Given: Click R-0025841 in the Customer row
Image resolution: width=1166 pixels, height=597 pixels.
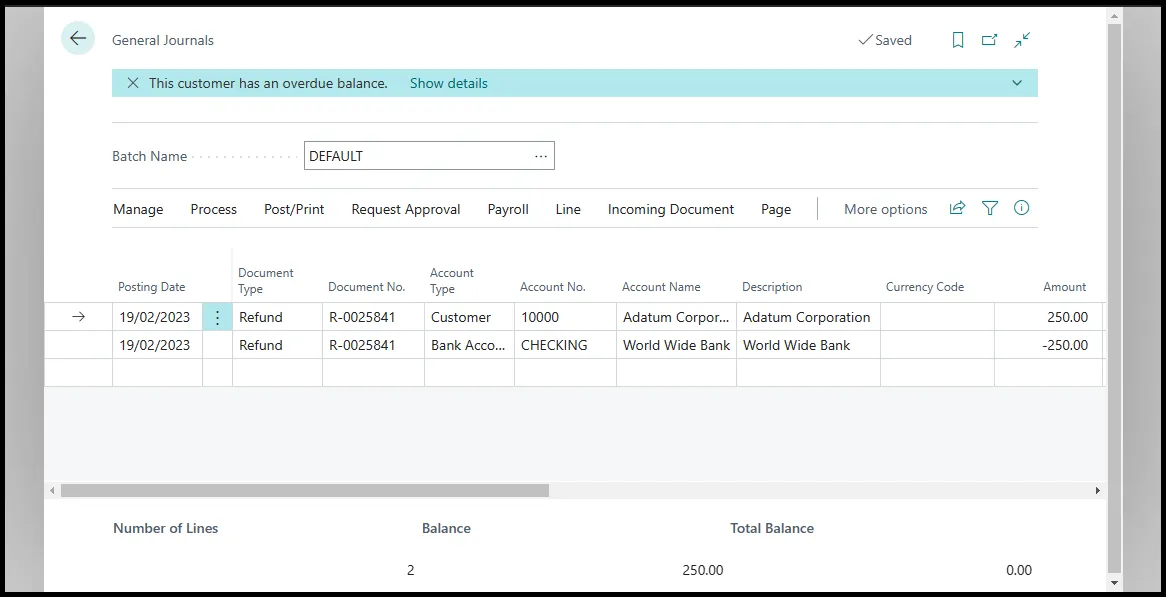Looking at the screenshot, I should (373, 317).
